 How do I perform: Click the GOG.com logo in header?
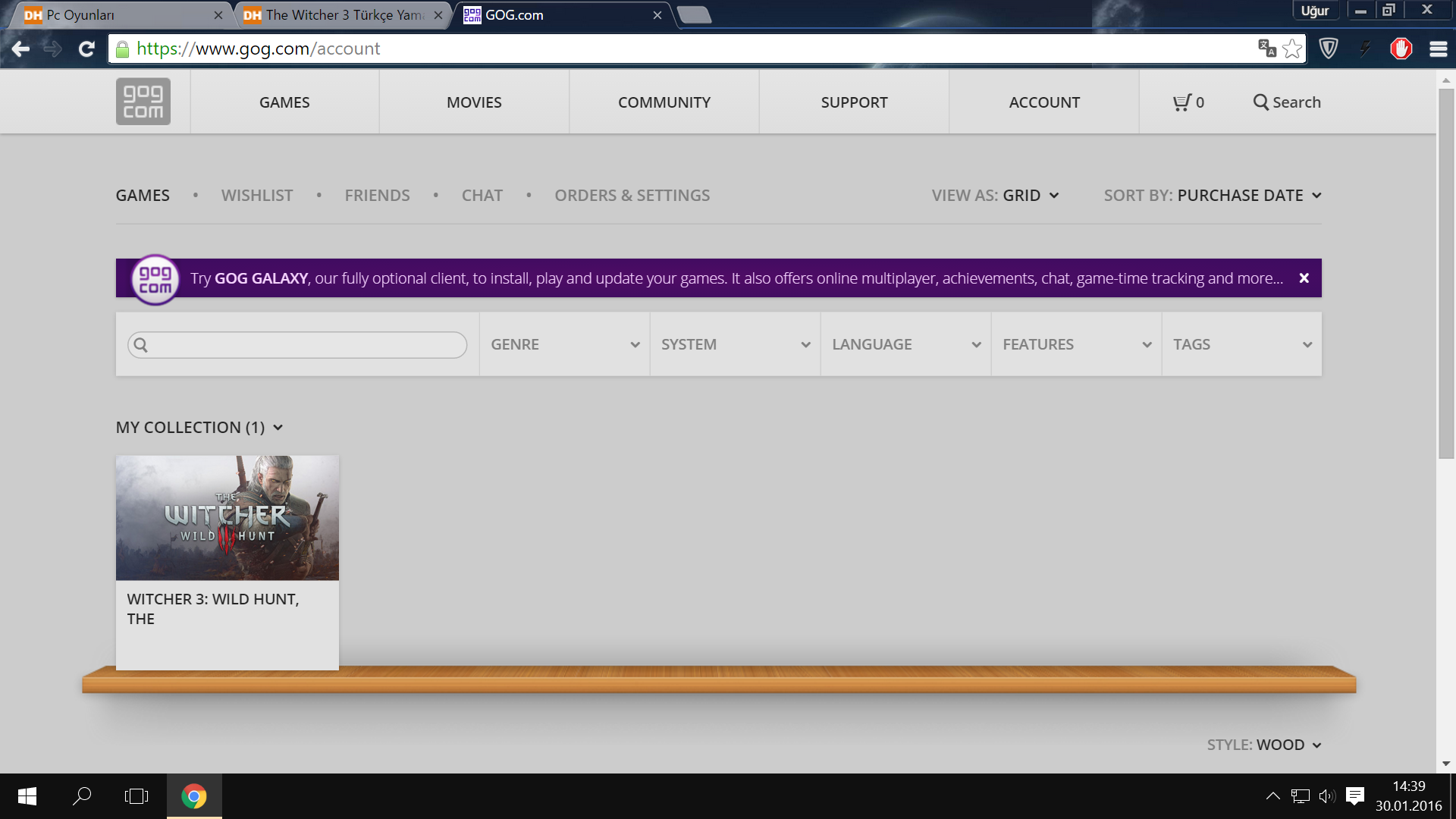pyautogui.click(x=143, y=102)
